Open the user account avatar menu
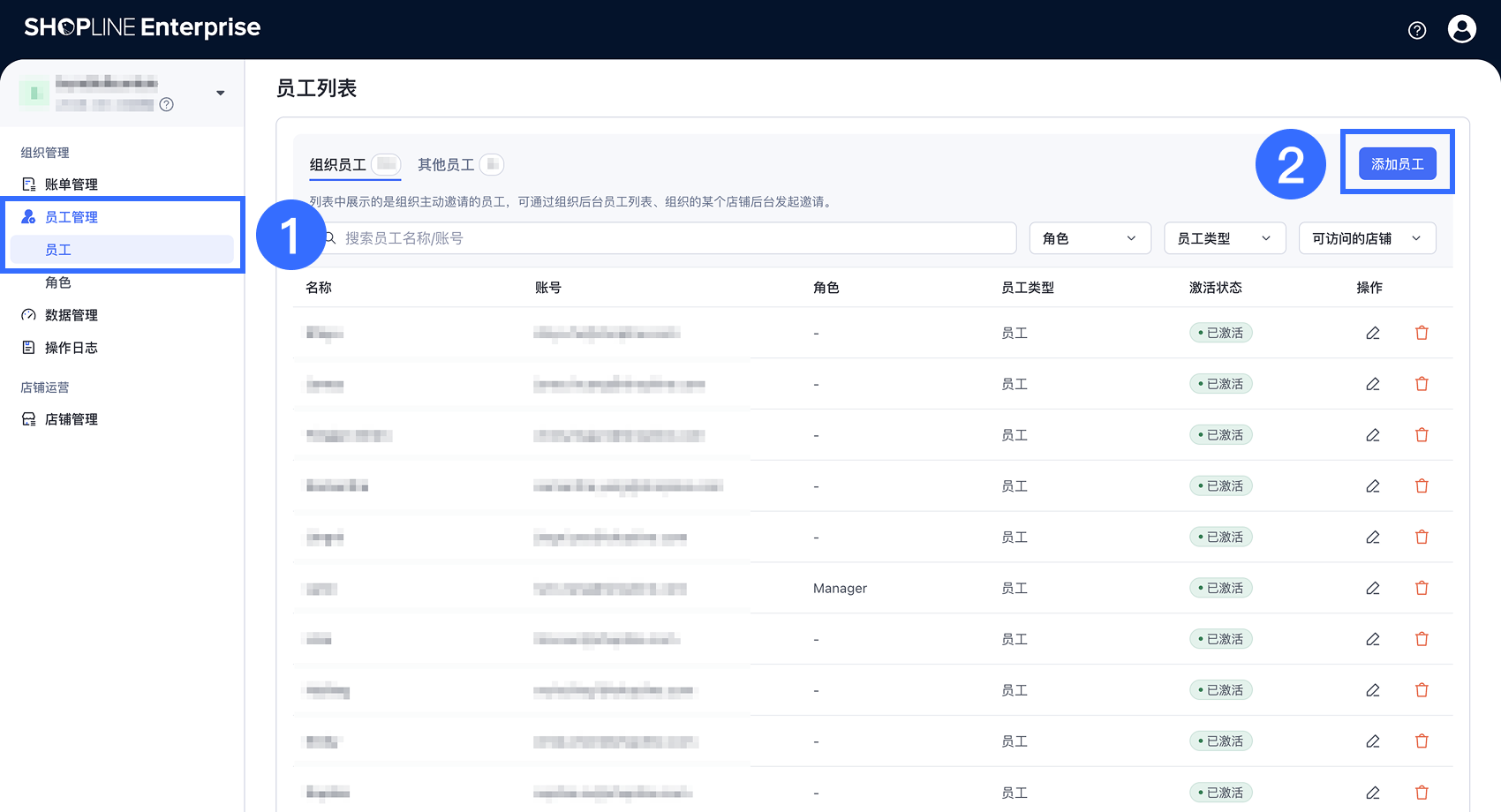The image size is (1501, 812). coord(1462,29)
